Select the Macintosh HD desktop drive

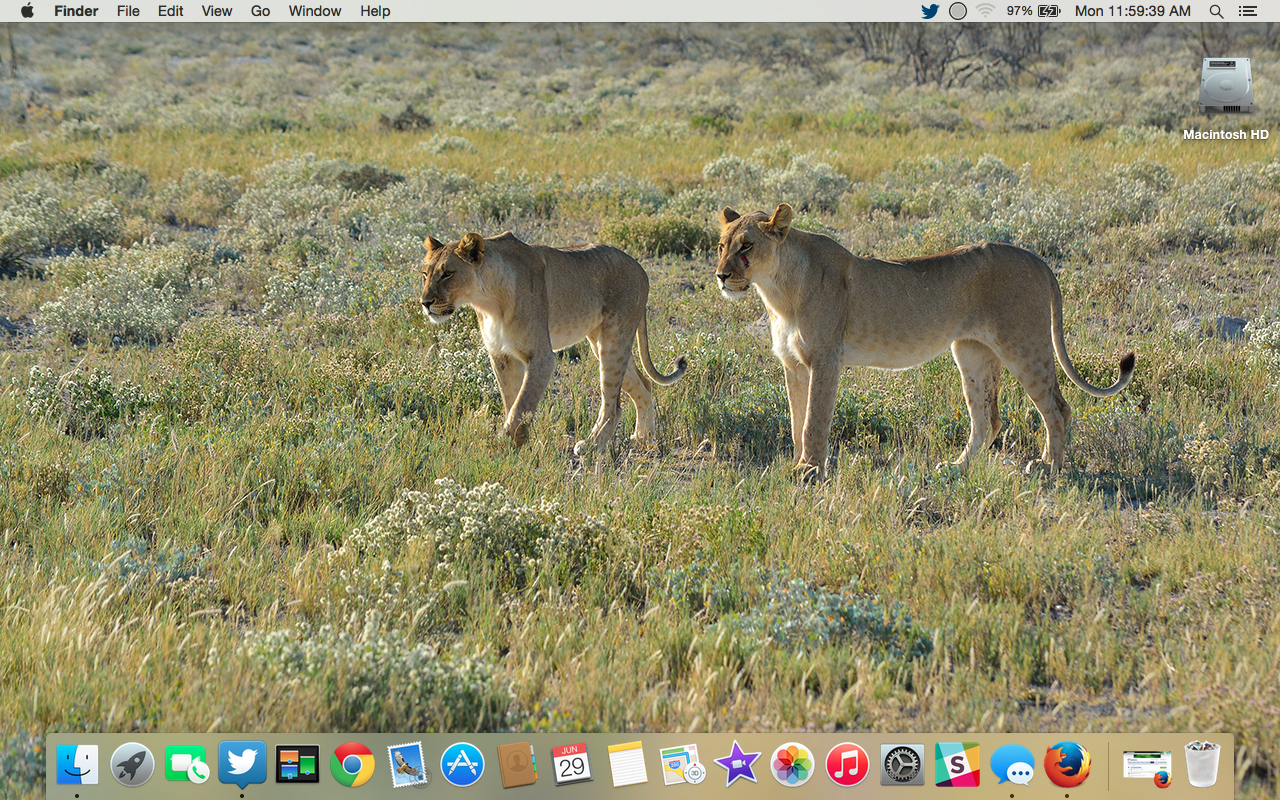(x=1226, y=99)
